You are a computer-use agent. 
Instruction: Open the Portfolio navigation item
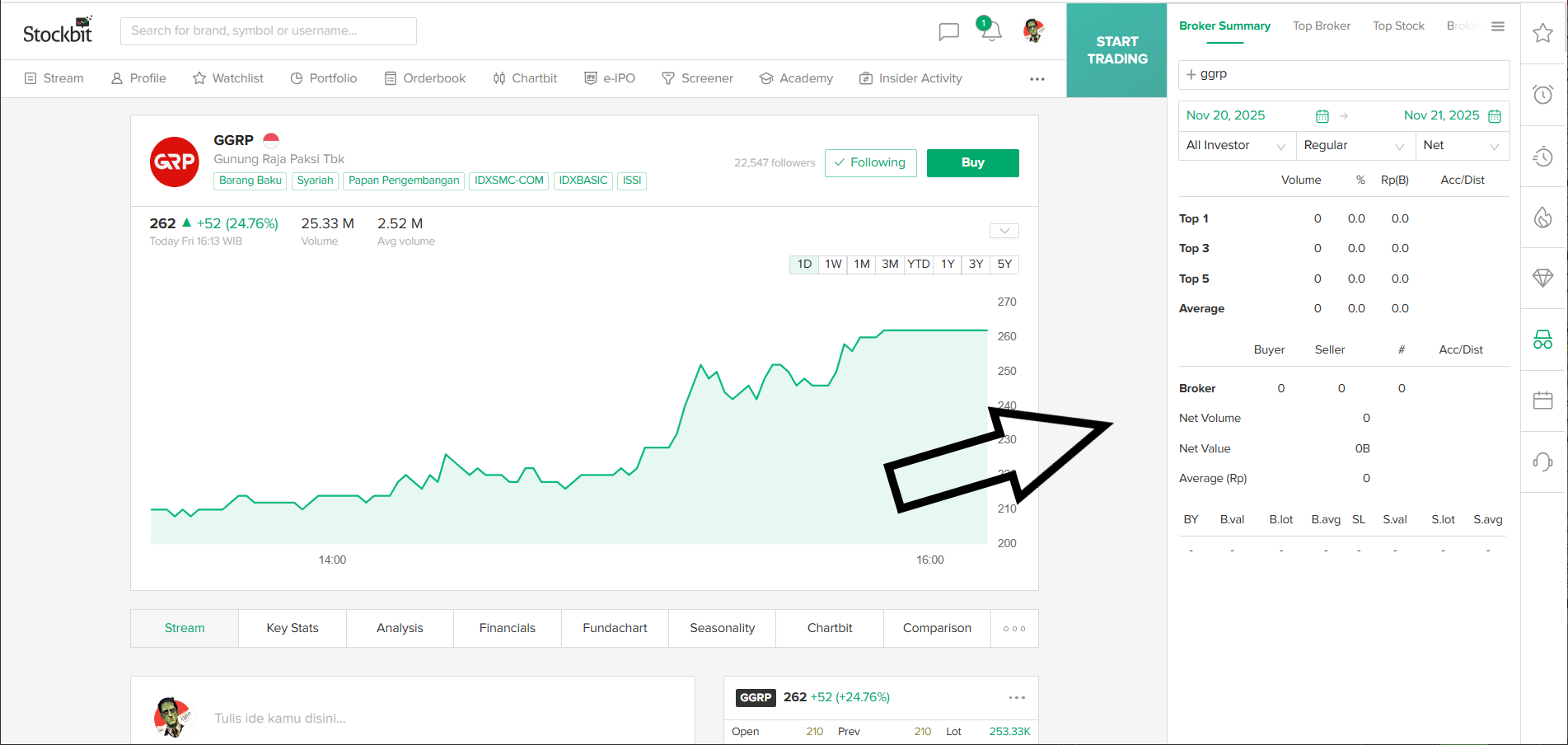click(x=324, y=78)
